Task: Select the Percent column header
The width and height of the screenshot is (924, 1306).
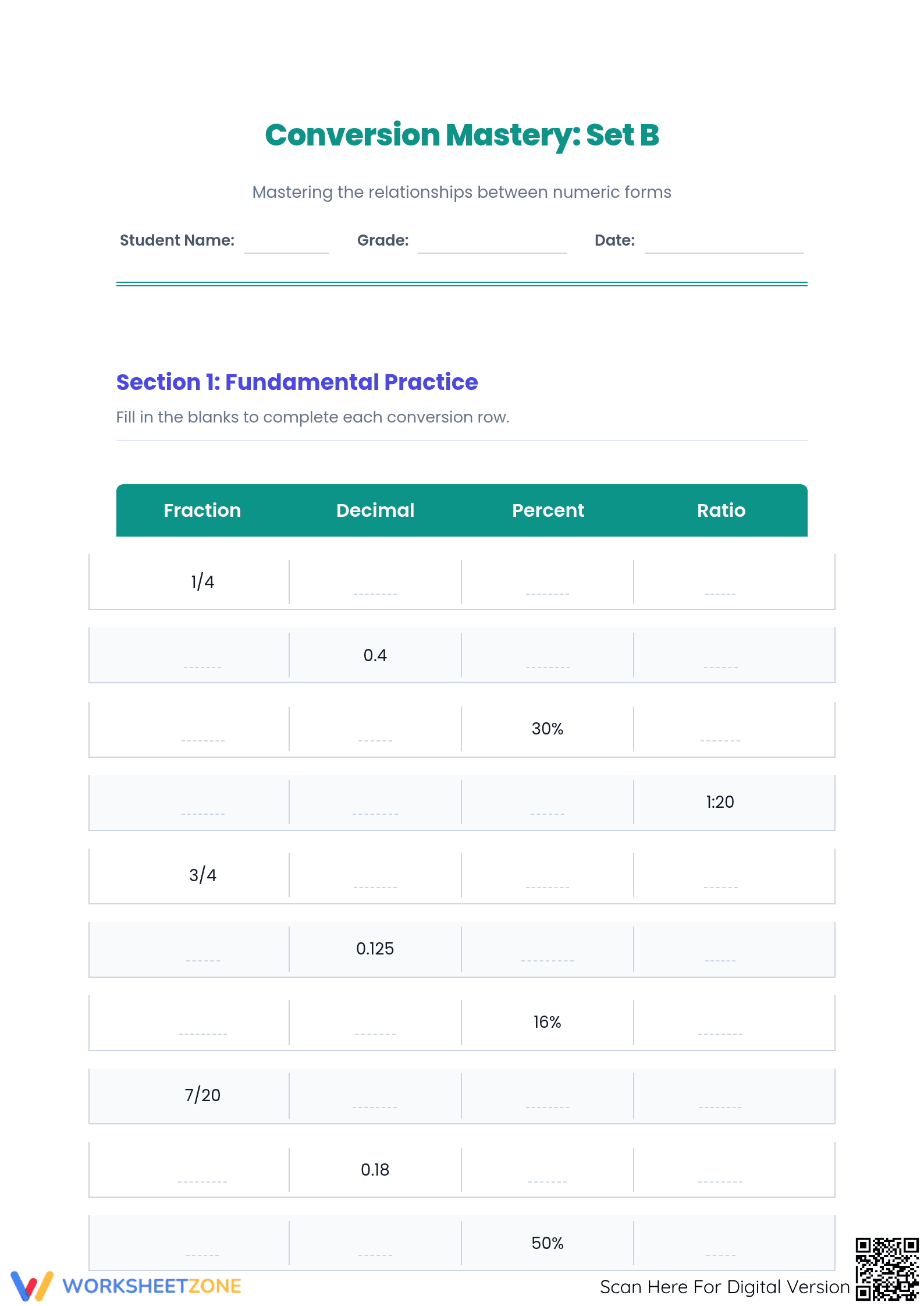Action: (x=548, y=510)
